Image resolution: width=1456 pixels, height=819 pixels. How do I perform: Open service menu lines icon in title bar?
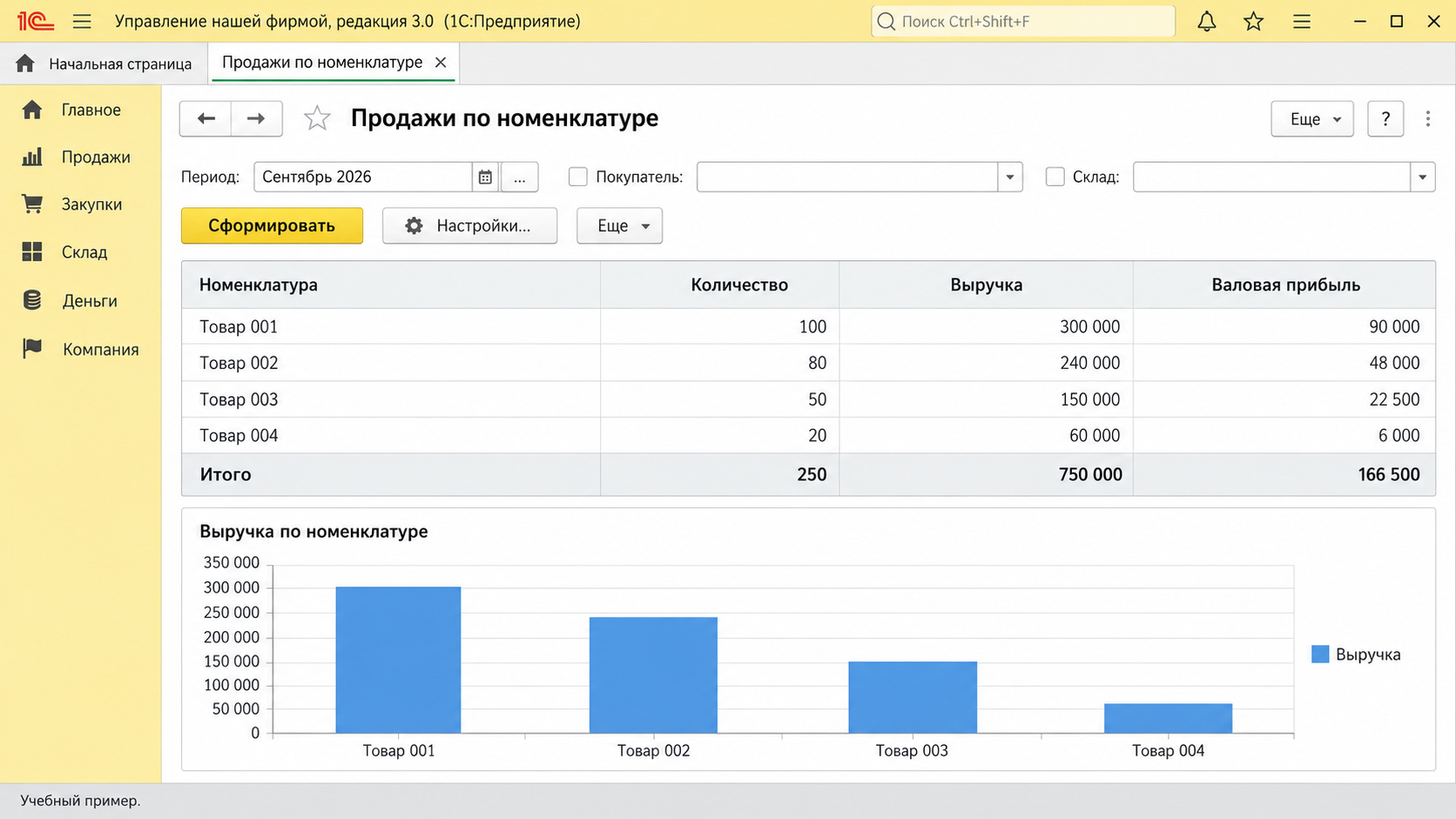tap(1302, 21)
